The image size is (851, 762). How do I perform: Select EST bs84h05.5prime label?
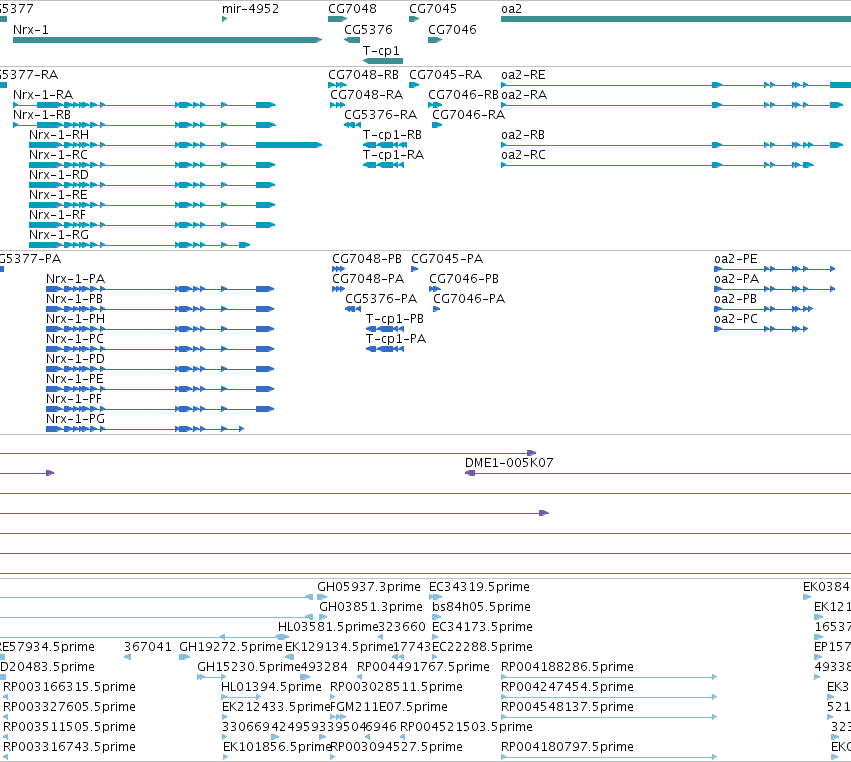481,607
